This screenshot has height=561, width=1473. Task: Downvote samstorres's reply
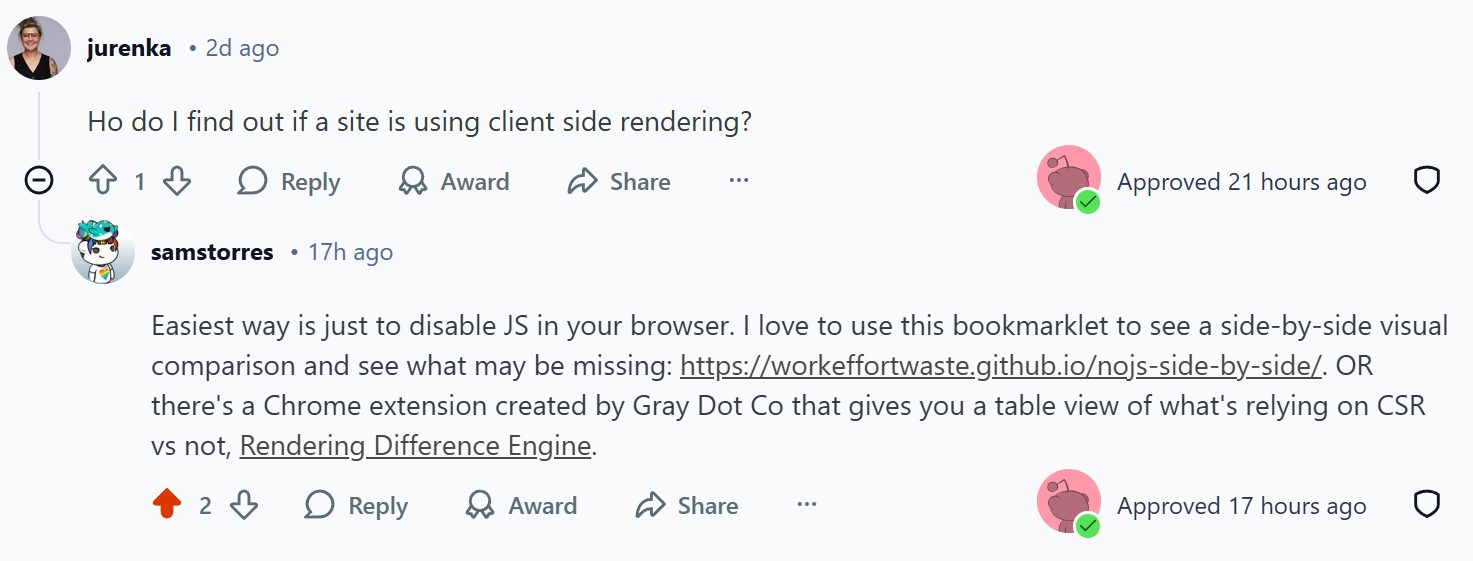244,505
